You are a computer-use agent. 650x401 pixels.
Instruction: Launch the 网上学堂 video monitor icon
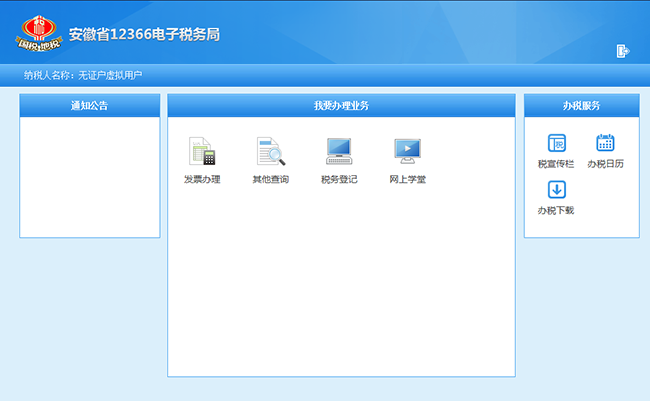coord(407,152)
